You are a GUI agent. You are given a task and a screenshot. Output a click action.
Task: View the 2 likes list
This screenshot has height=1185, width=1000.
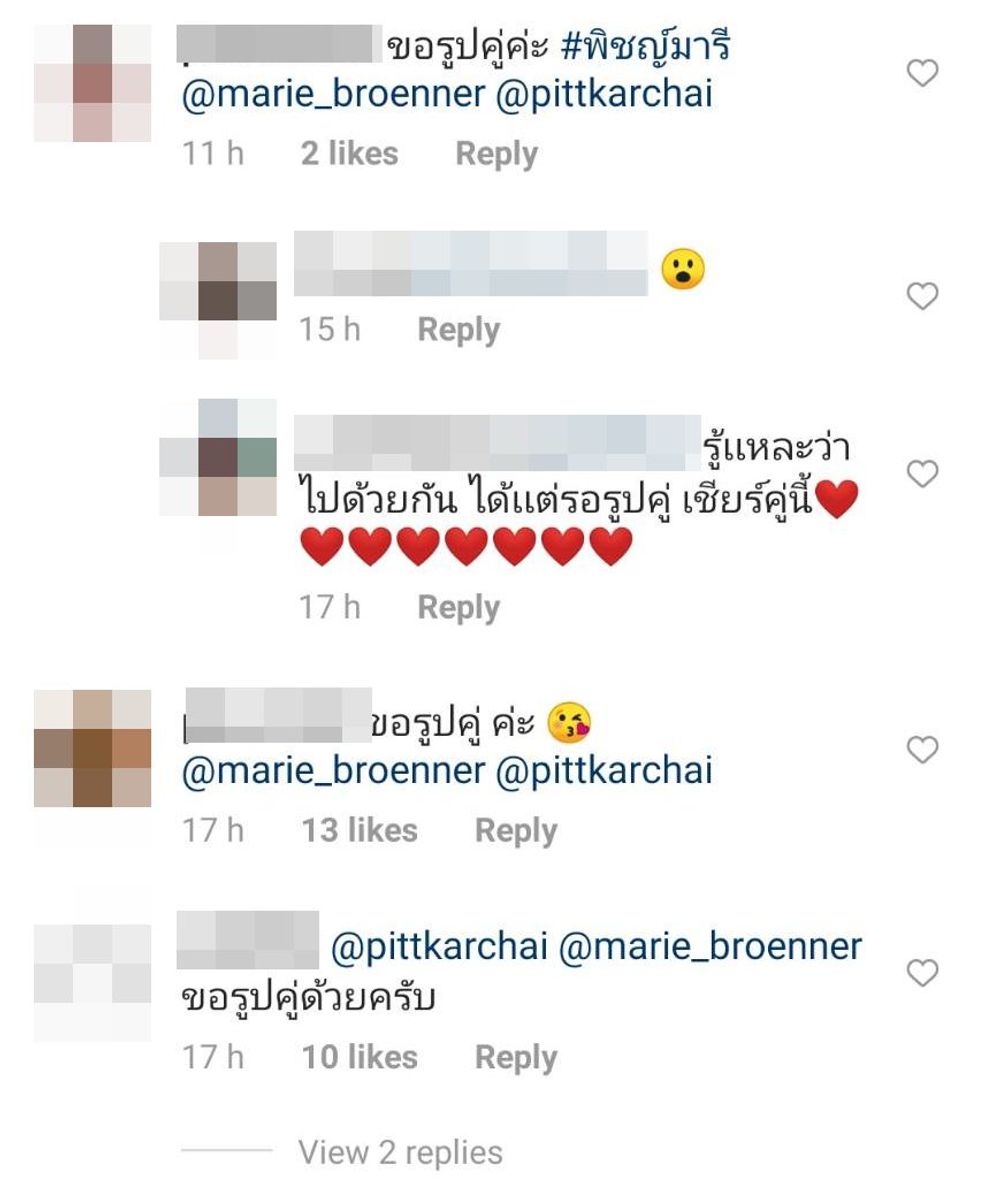tap(349, 153)
